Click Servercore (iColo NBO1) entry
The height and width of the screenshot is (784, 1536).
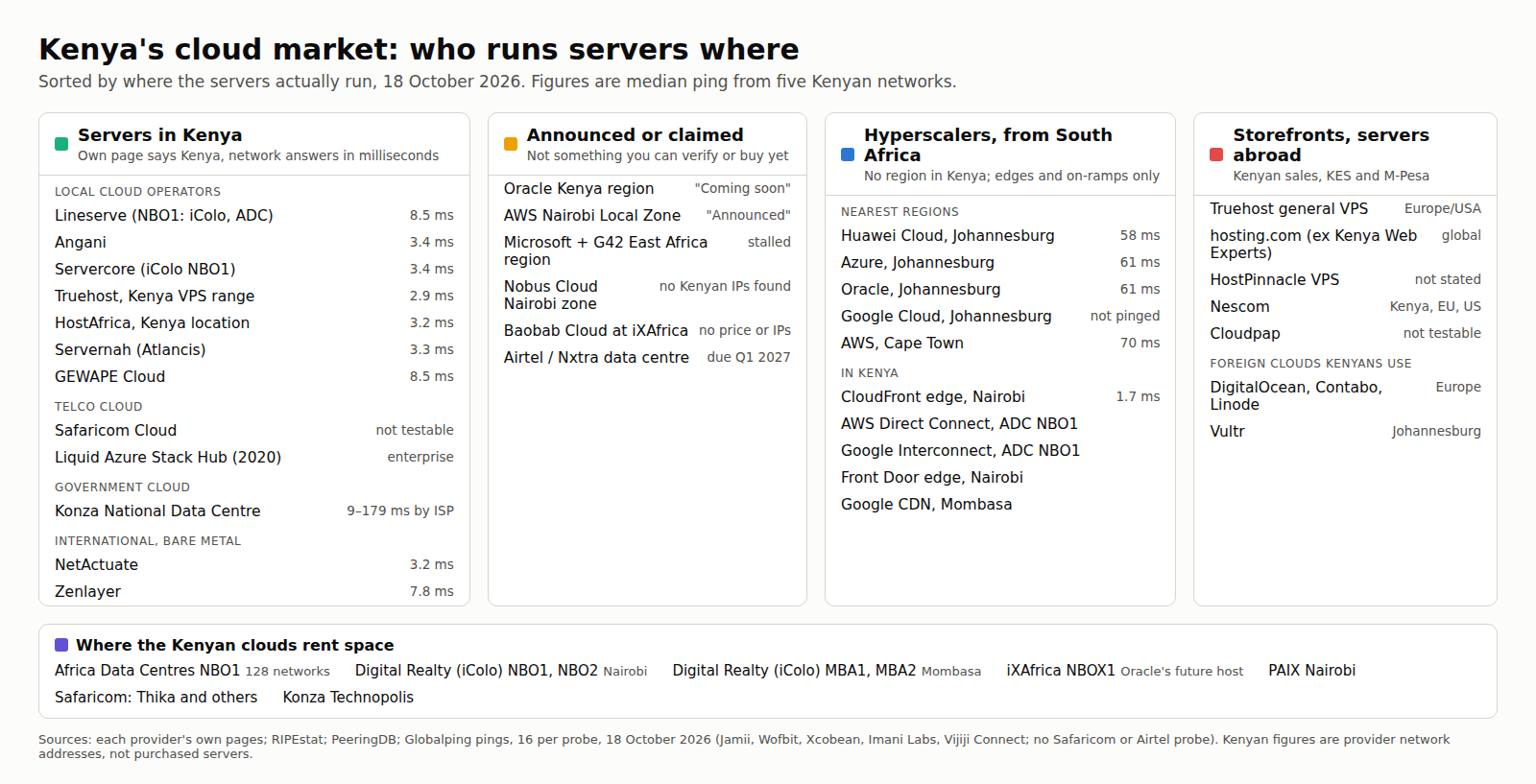click(254, 269)
